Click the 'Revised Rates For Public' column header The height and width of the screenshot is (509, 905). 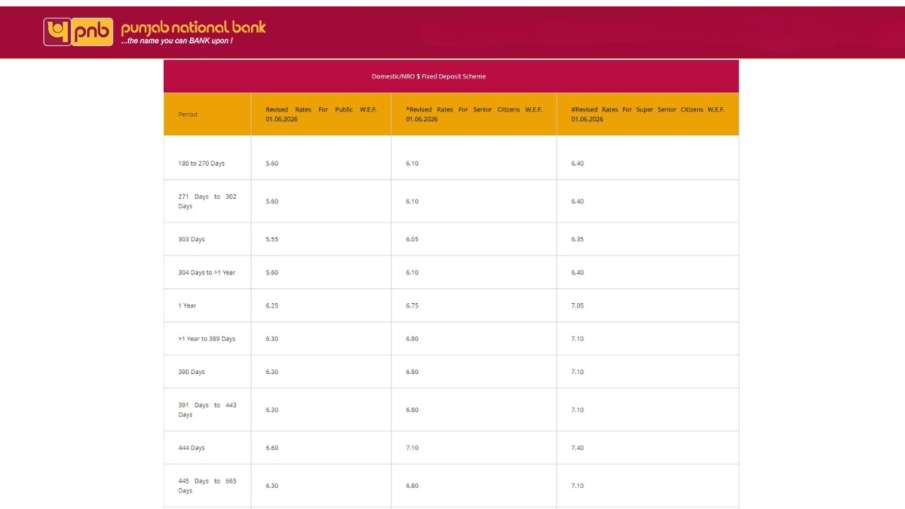[x=321, y=114]
